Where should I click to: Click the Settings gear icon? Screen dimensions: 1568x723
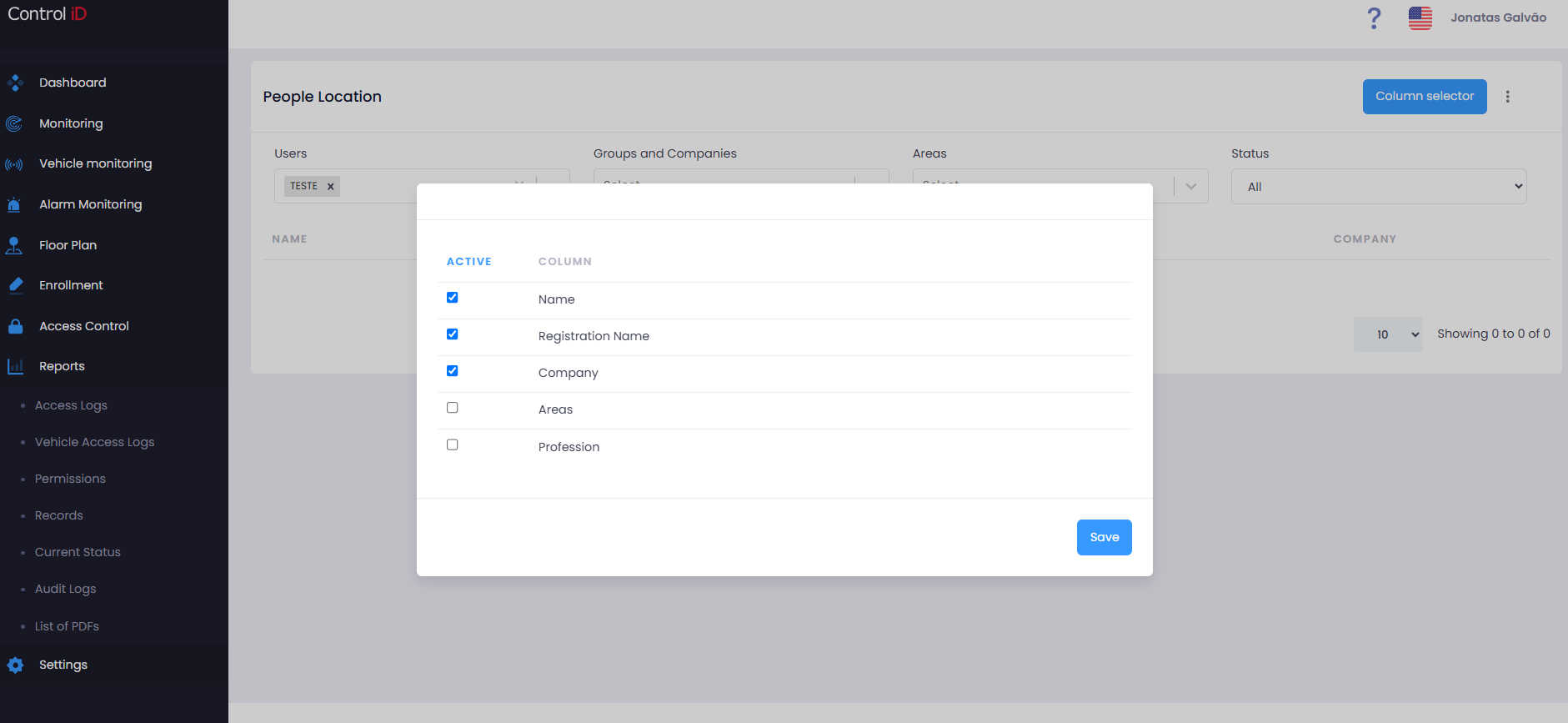tap(15, 665)
